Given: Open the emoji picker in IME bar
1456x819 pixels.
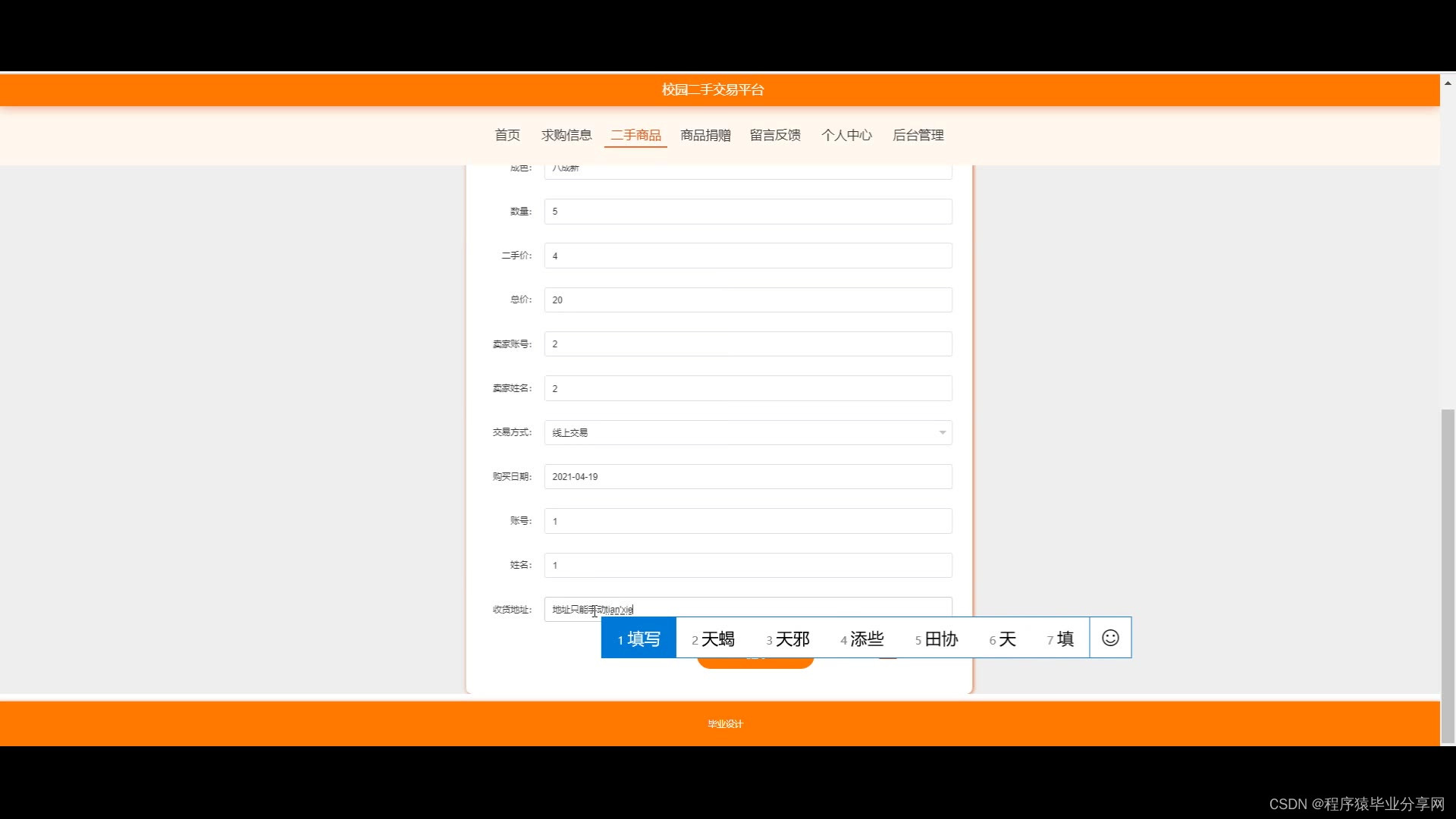Looking at the screenshot, I should pos(1110,638).
